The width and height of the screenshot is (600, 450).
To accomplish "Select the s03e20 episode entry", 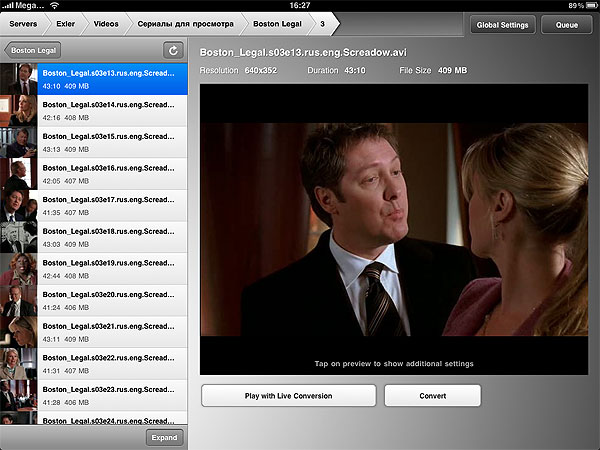I will (x=110, y=301).
